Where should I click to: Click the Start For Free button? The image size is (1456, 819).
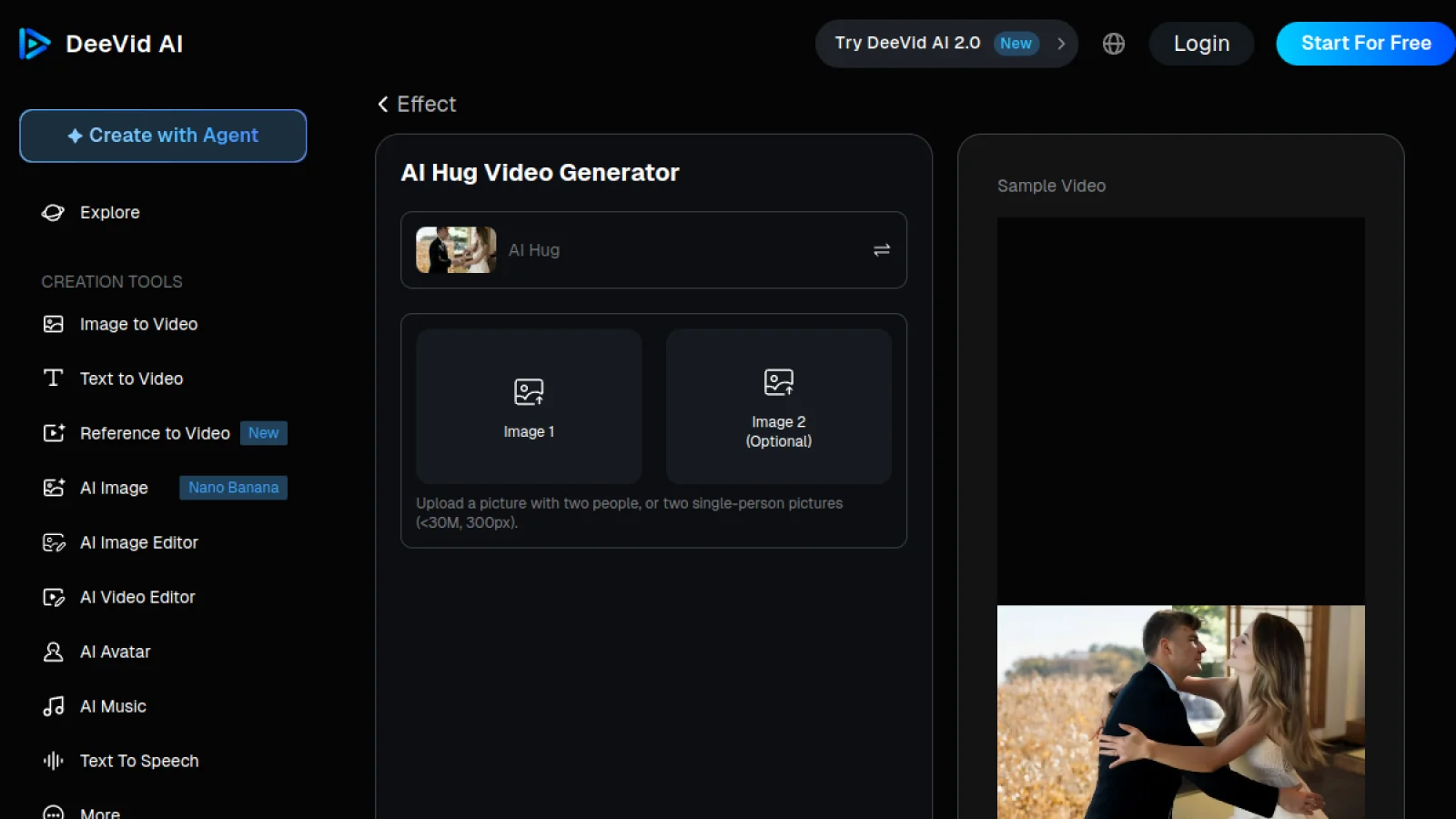click(x=1365, y=44)
